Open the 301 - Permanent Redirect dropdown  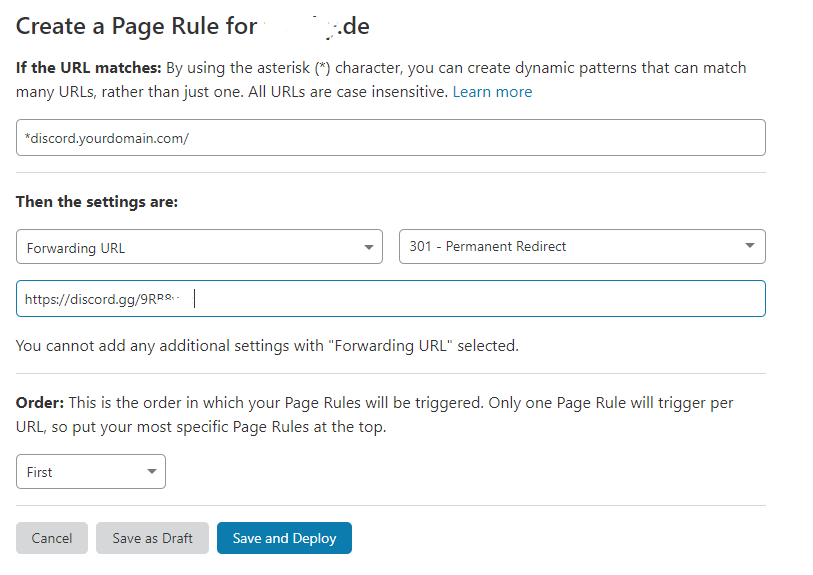(581, 246)
